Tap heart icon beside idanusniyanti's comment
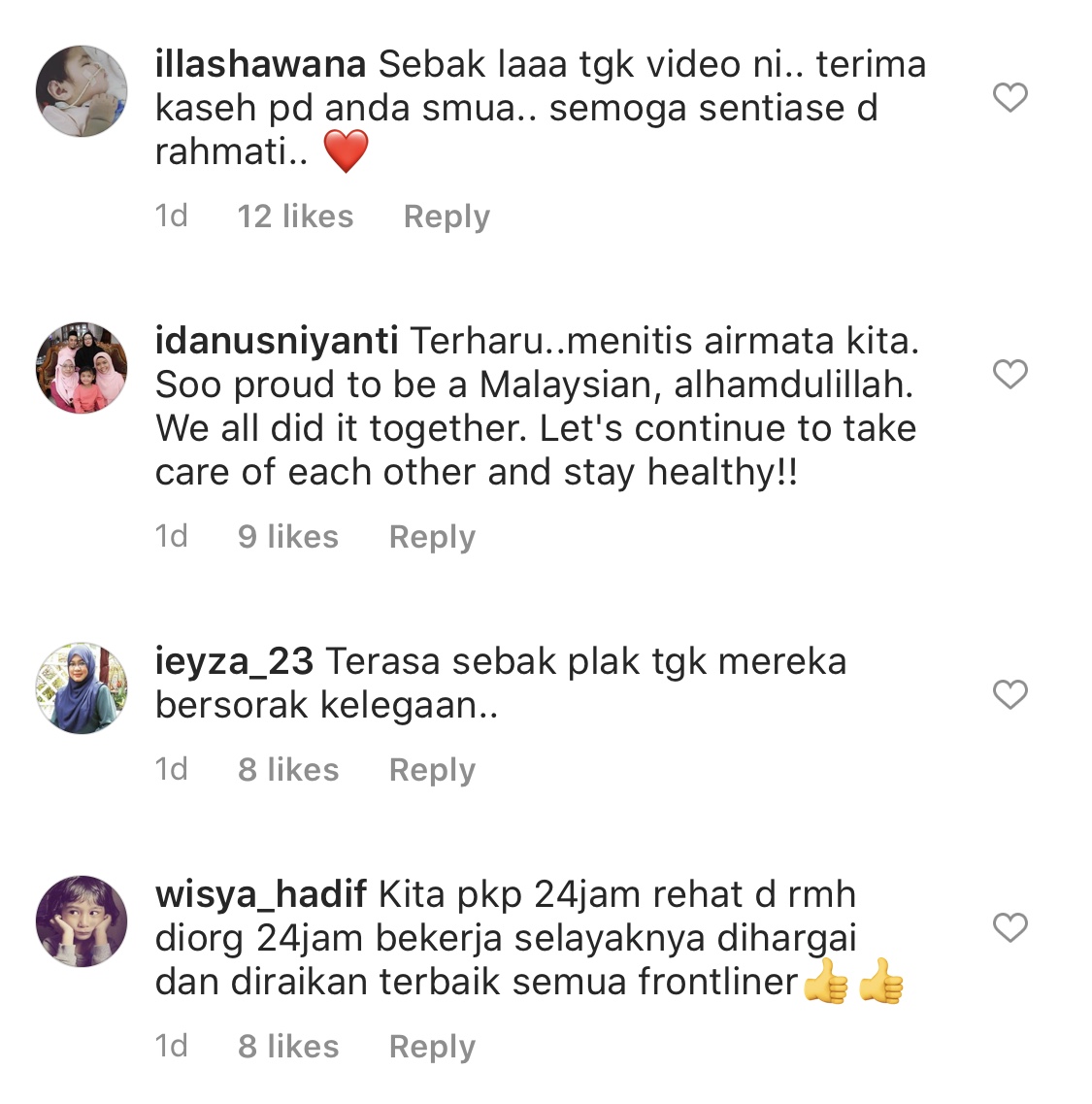 coord(1010,374)
